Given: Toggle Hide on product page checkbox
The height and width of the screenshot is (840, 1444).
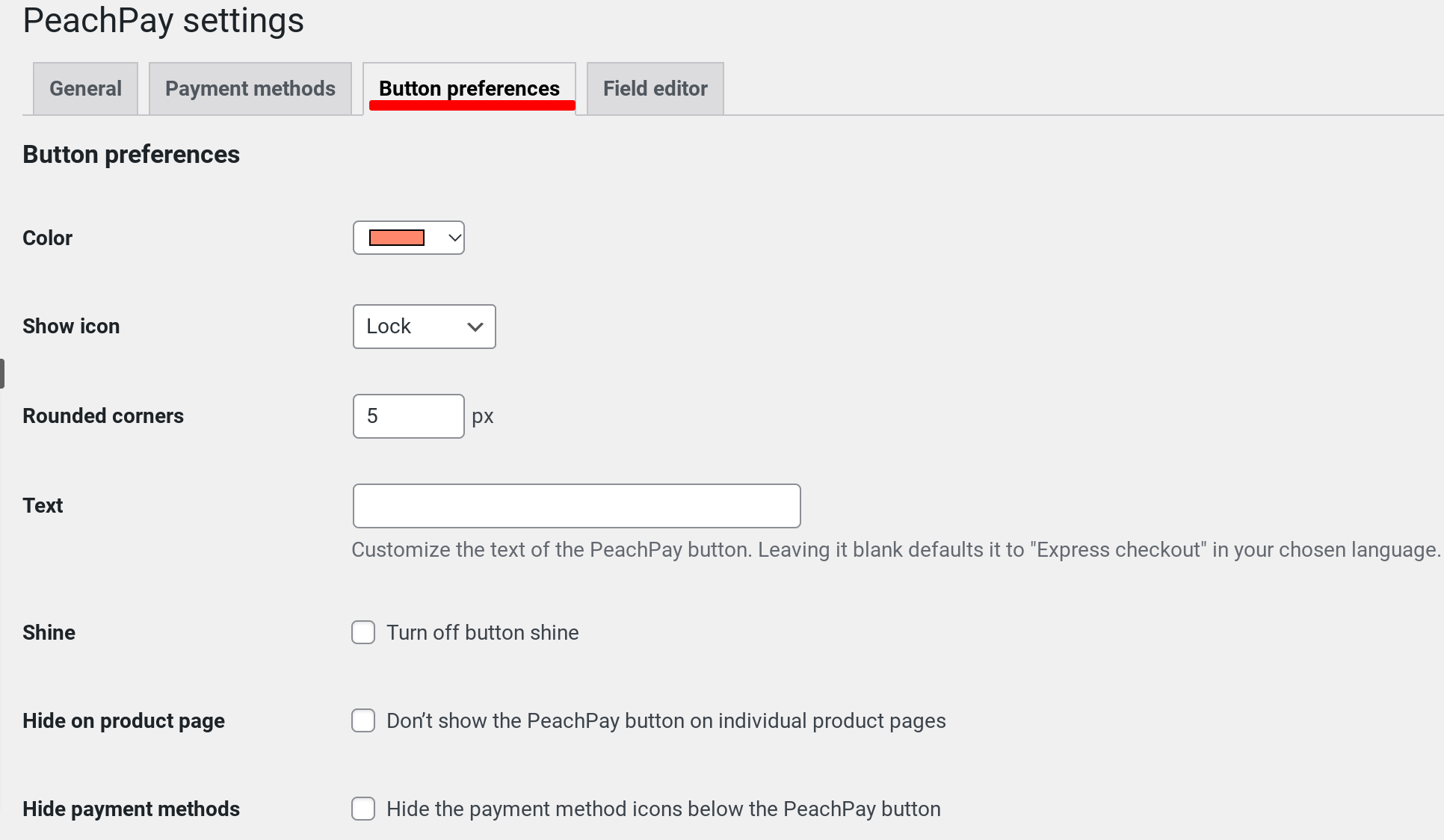Looking at the screenshot, I should (x=363, y=720).
